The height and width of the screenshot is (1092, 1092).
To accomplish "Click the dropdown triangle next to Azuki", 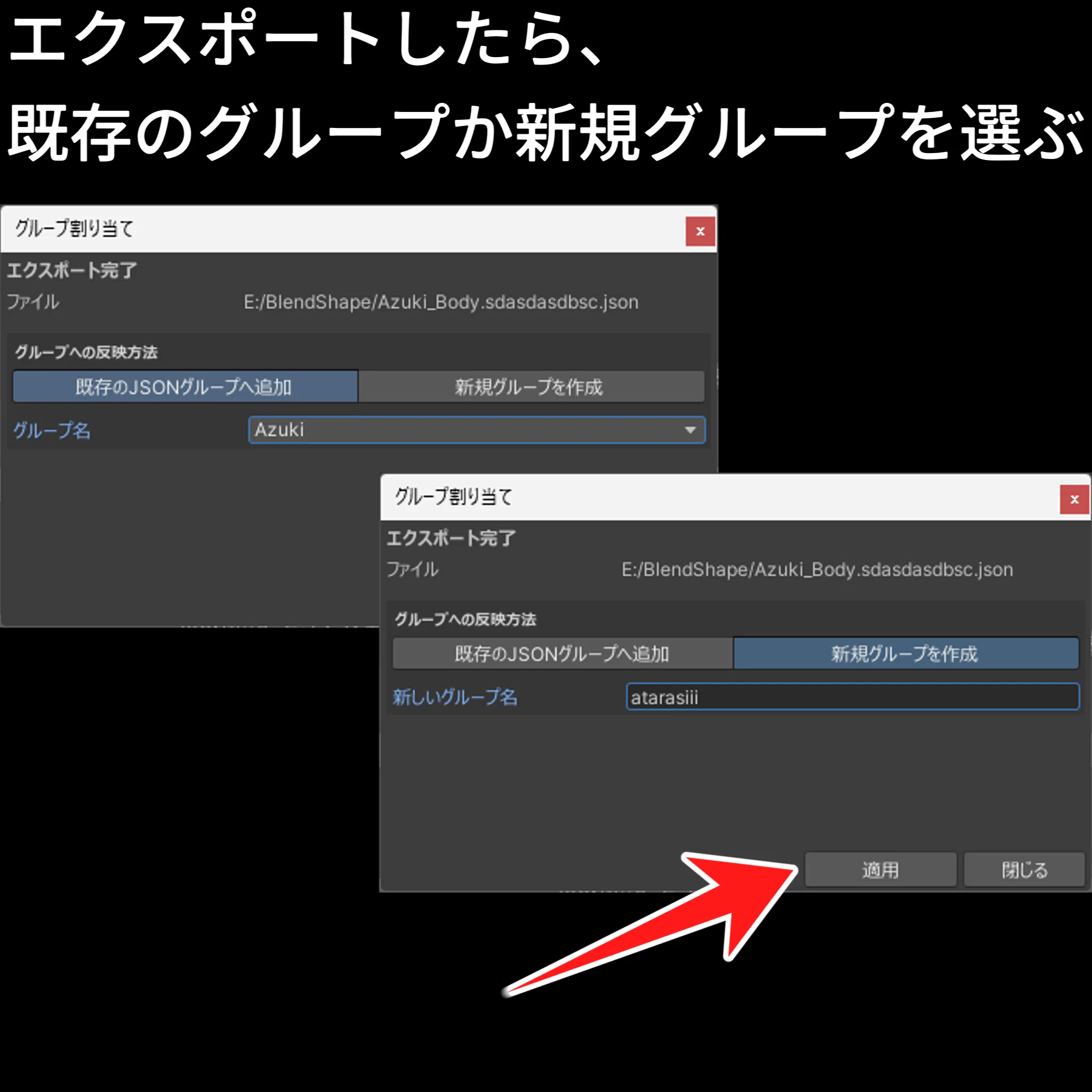I will tap(689, 430).
